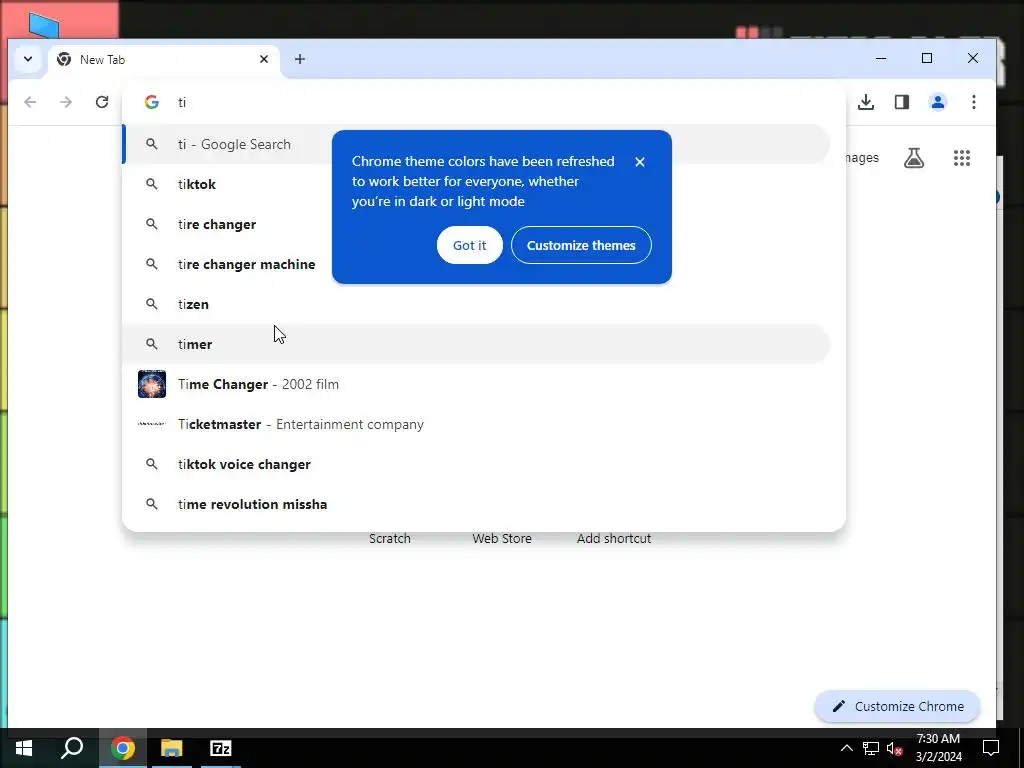This screenshot has height=768, width=1024.
Task: Open the notification center icon
Action: (x=991, y=748)
